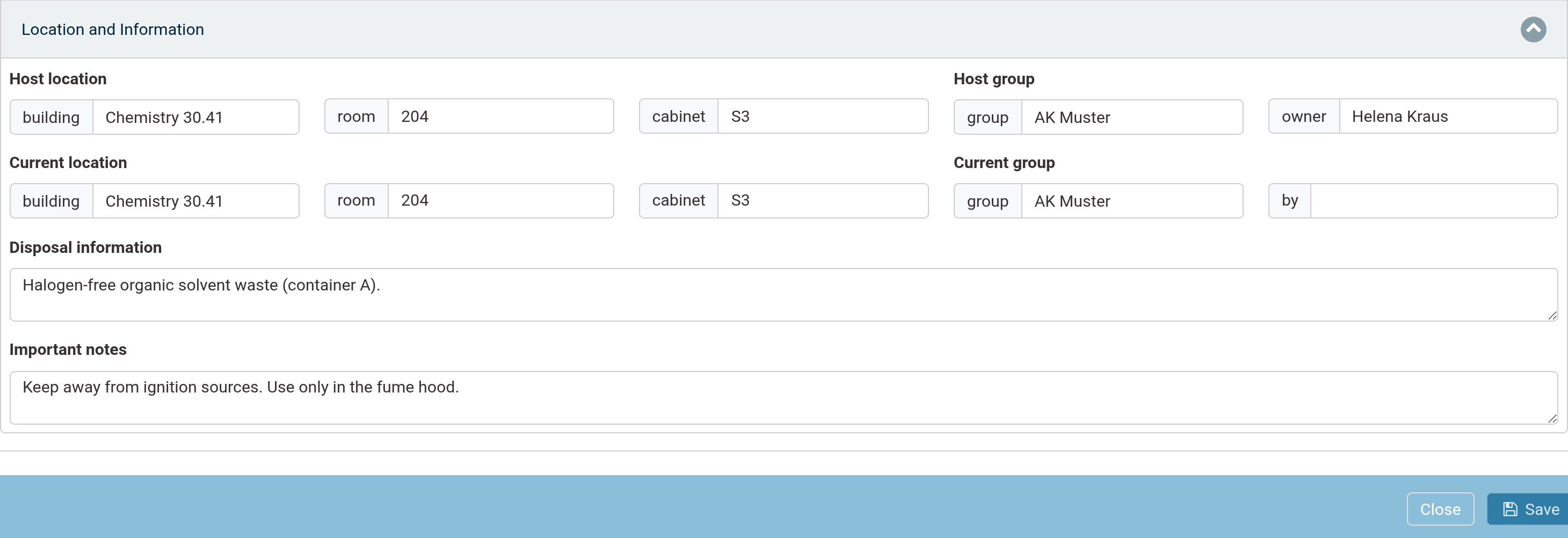
Task: Click 'room' label under Current location
Action: pyautogui.click(x=356, y=200)
